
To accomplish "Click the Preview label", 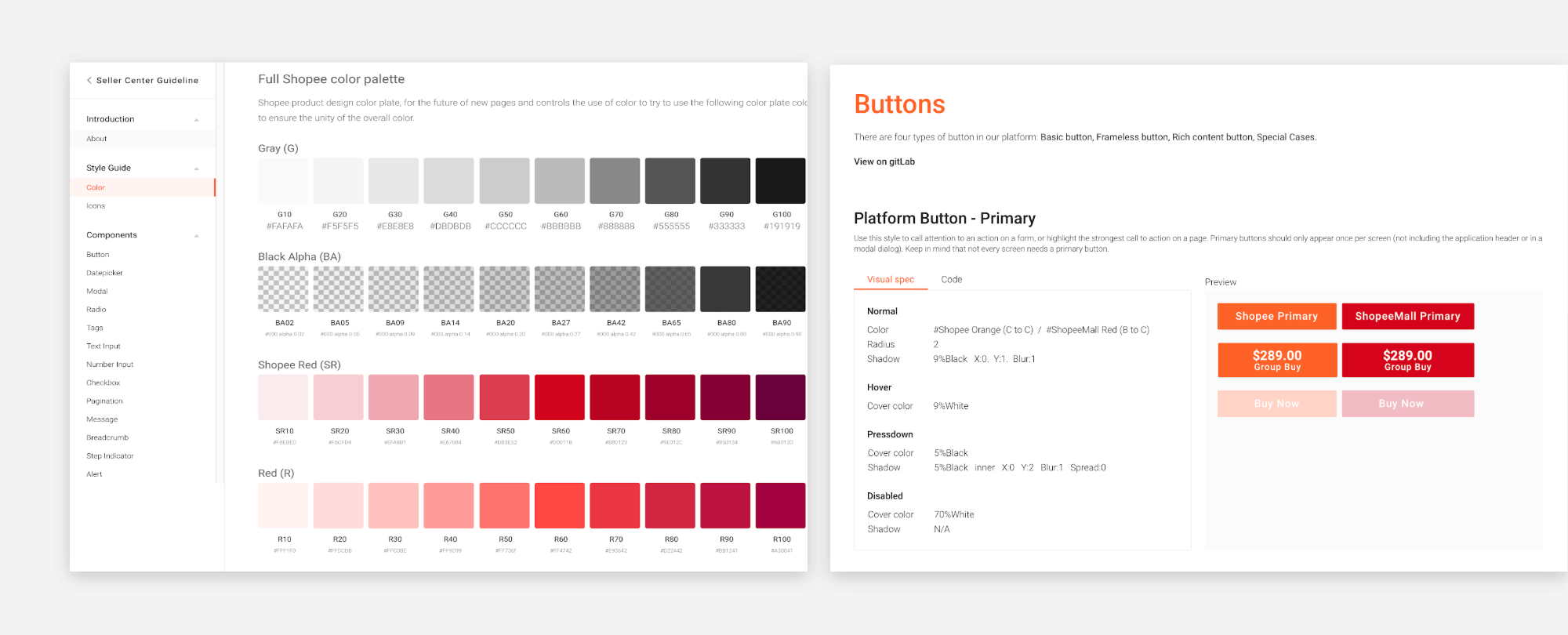I will click(x=1221, y=282).
